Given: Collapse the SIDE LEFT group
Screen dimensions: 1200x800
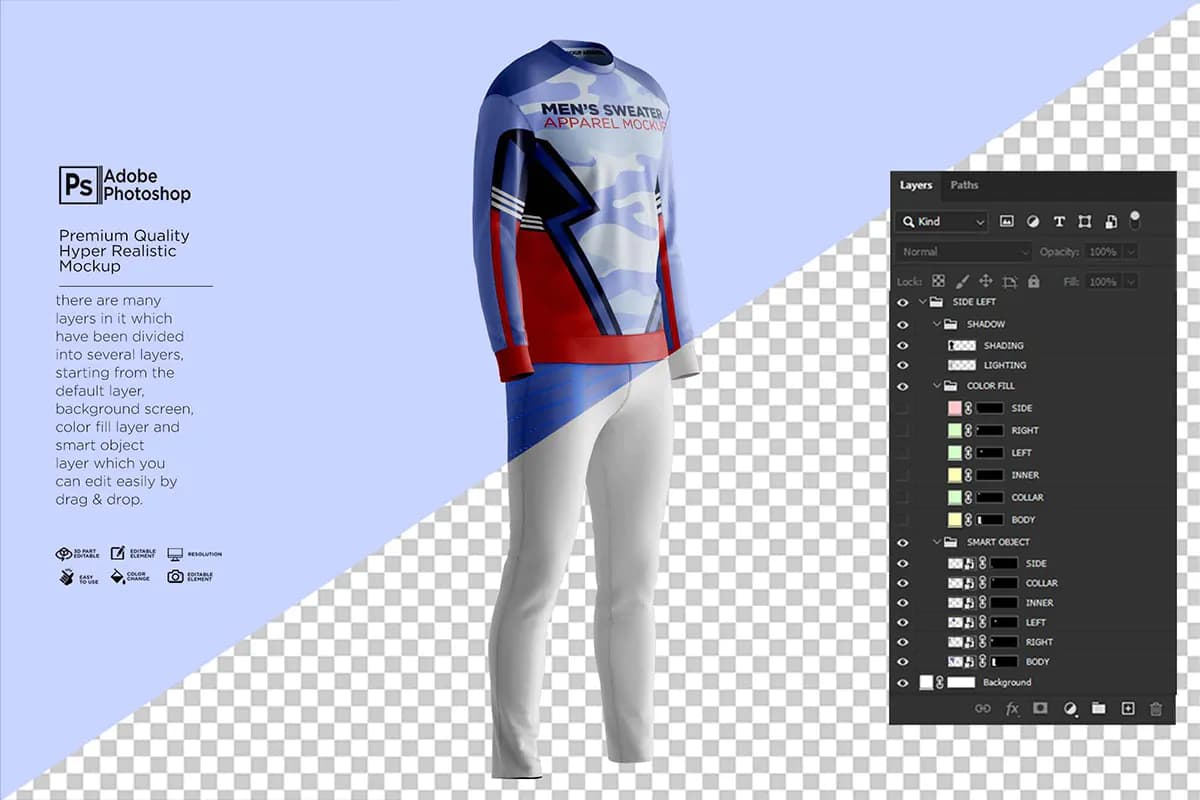Looking at the screenshot, I should [x=921, y=302].
